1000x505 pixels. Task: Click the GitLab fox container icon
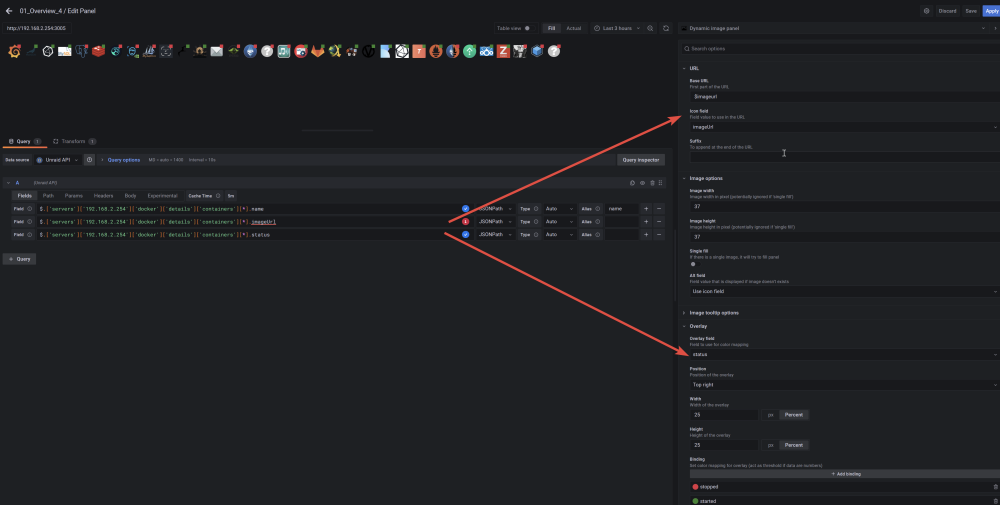[x=318, y=52]
